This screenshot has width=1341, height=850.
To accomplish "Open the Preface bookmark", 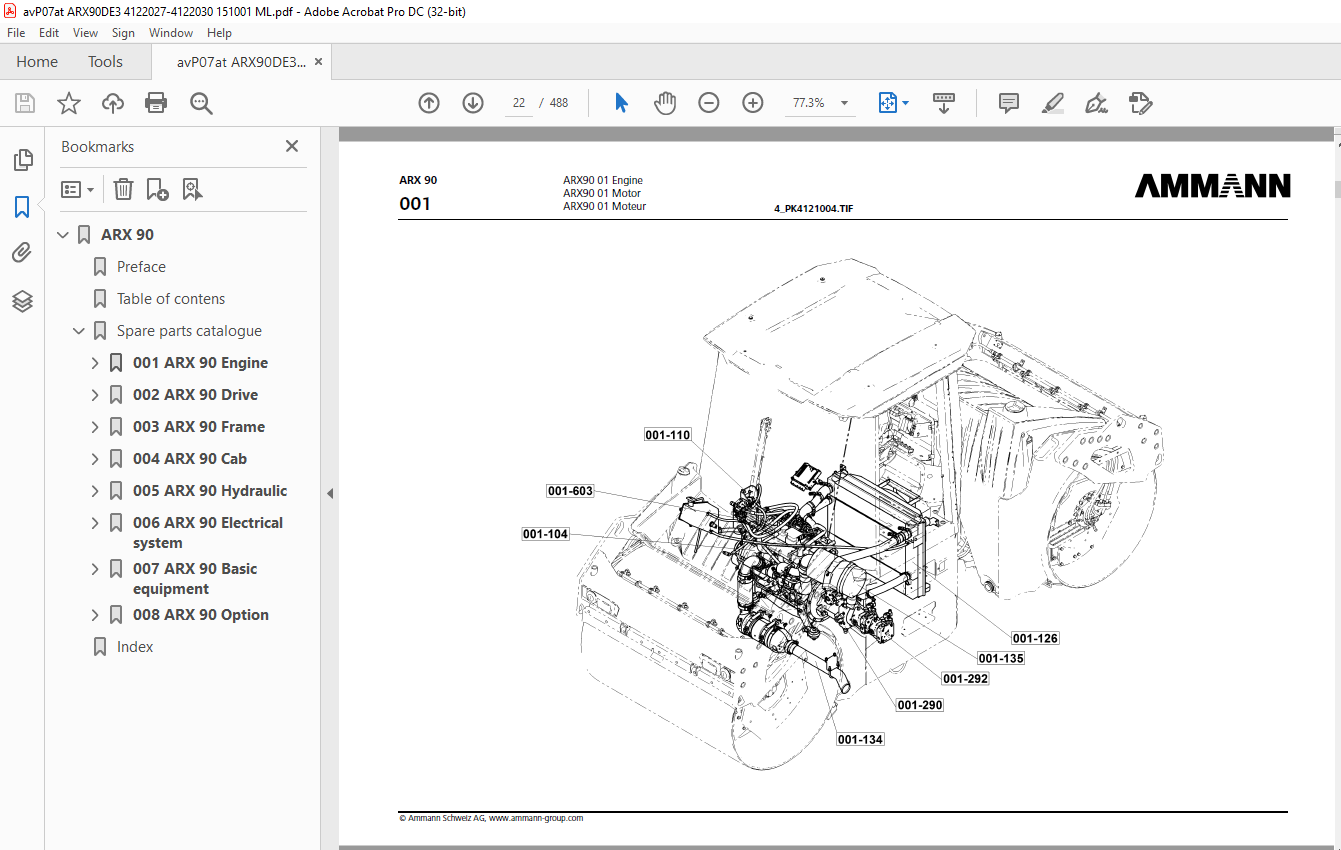I will pyautogui.click(x=141, y=267).
